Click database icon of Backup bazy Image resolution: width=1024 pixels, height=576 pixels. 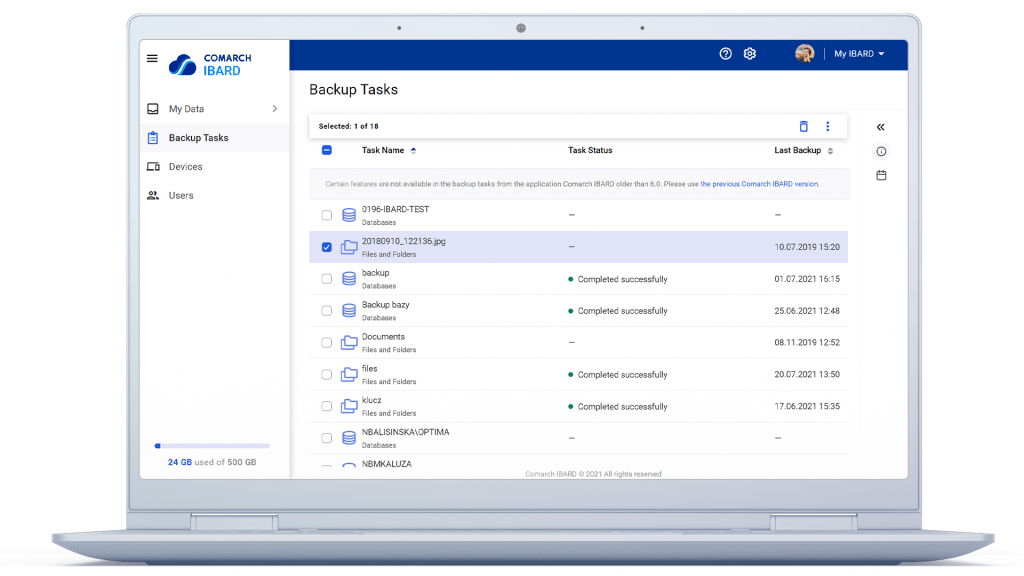(x=349, y=311)
